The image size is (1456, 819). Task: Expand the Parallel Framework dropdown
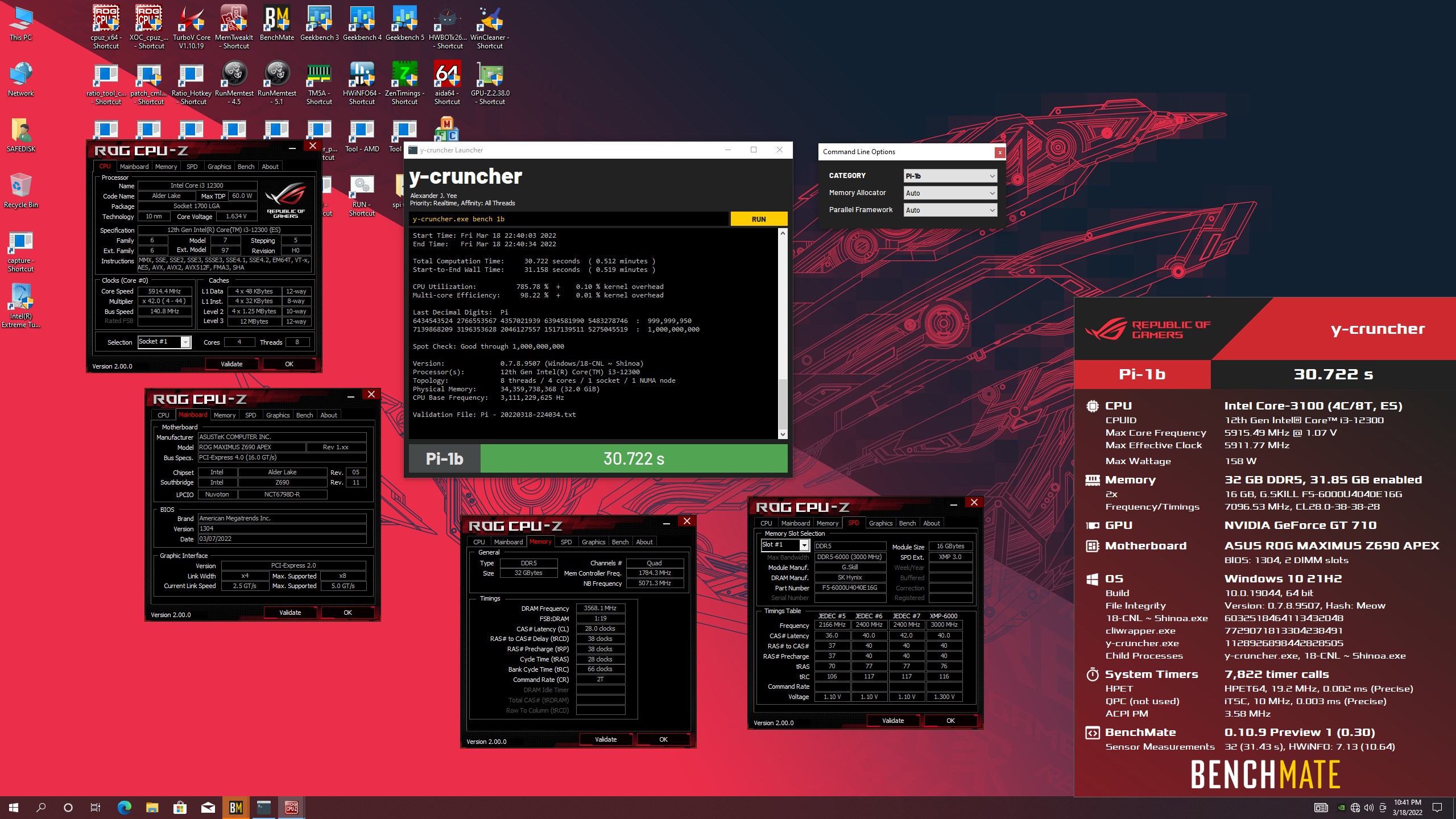tap(950, 210)
